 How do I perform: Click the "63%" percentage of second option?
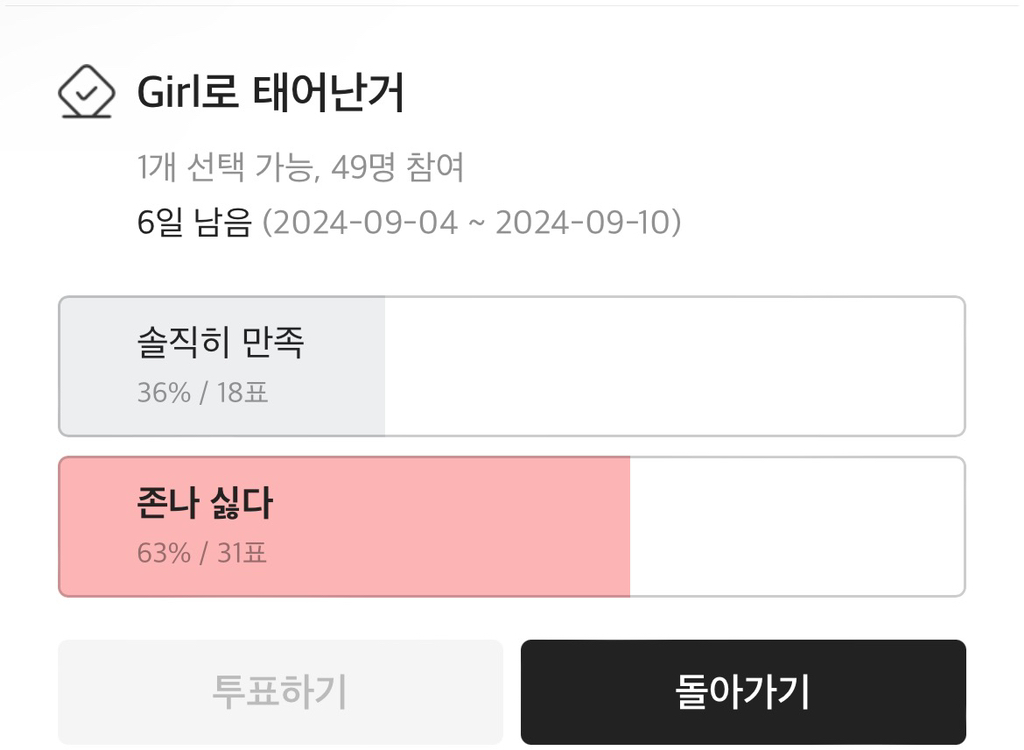pyautogui.click(x=163, y=553)
